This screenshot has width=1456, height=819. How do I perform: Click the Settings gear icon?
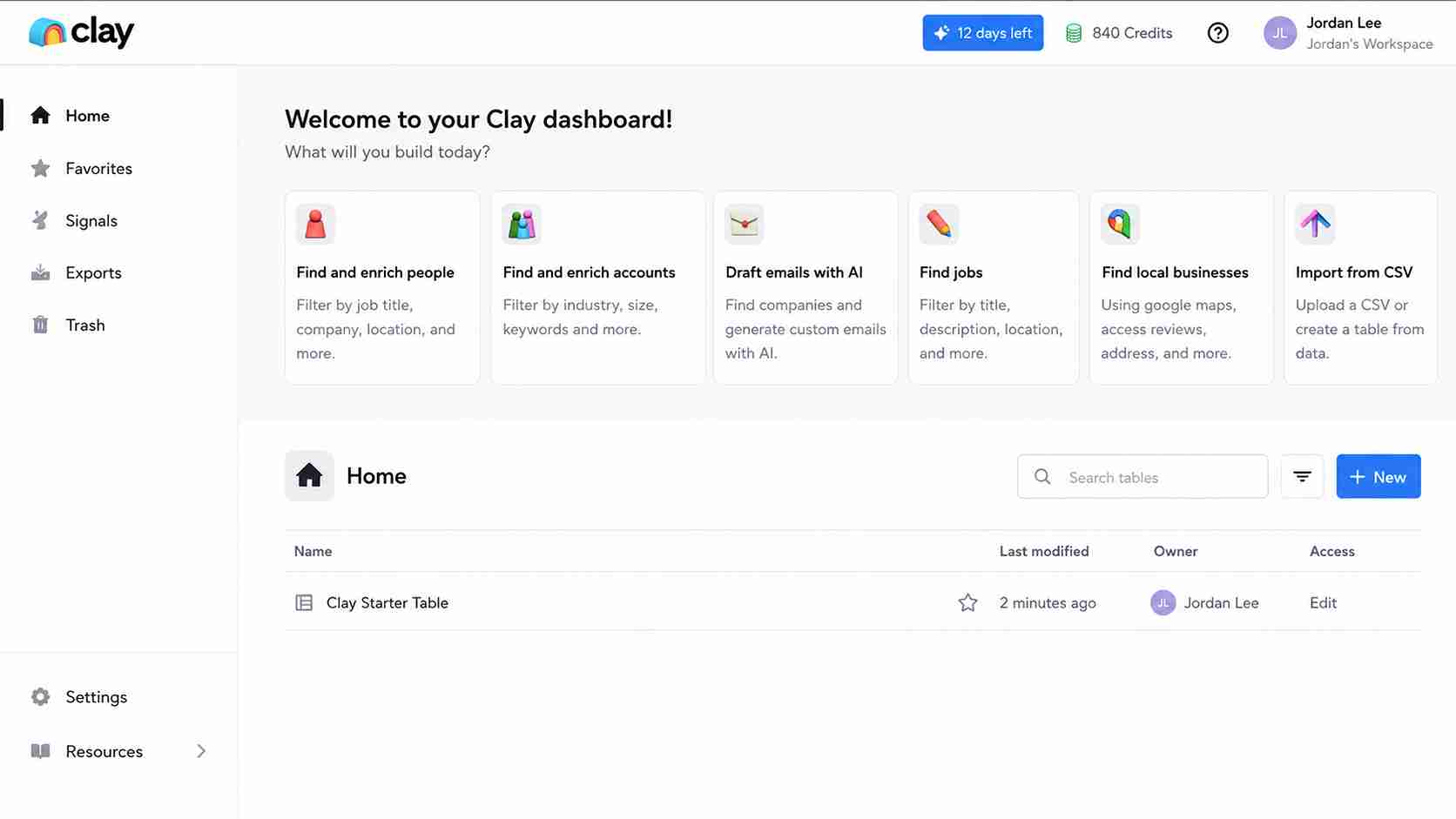coord(40,697)
